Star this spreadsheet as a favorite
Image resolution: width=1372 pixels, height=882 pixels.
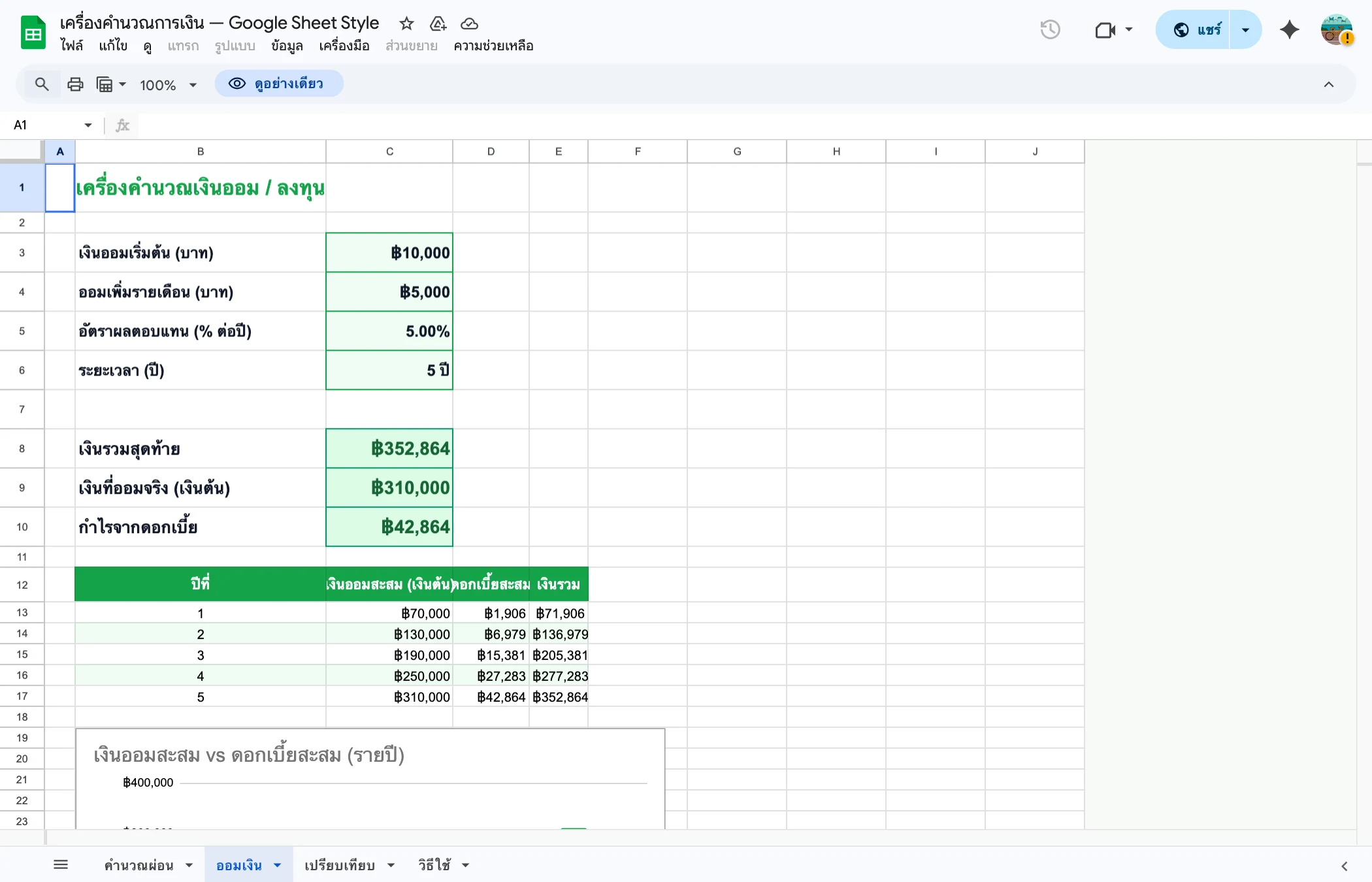pyautogui.click(x=406, y=24)
